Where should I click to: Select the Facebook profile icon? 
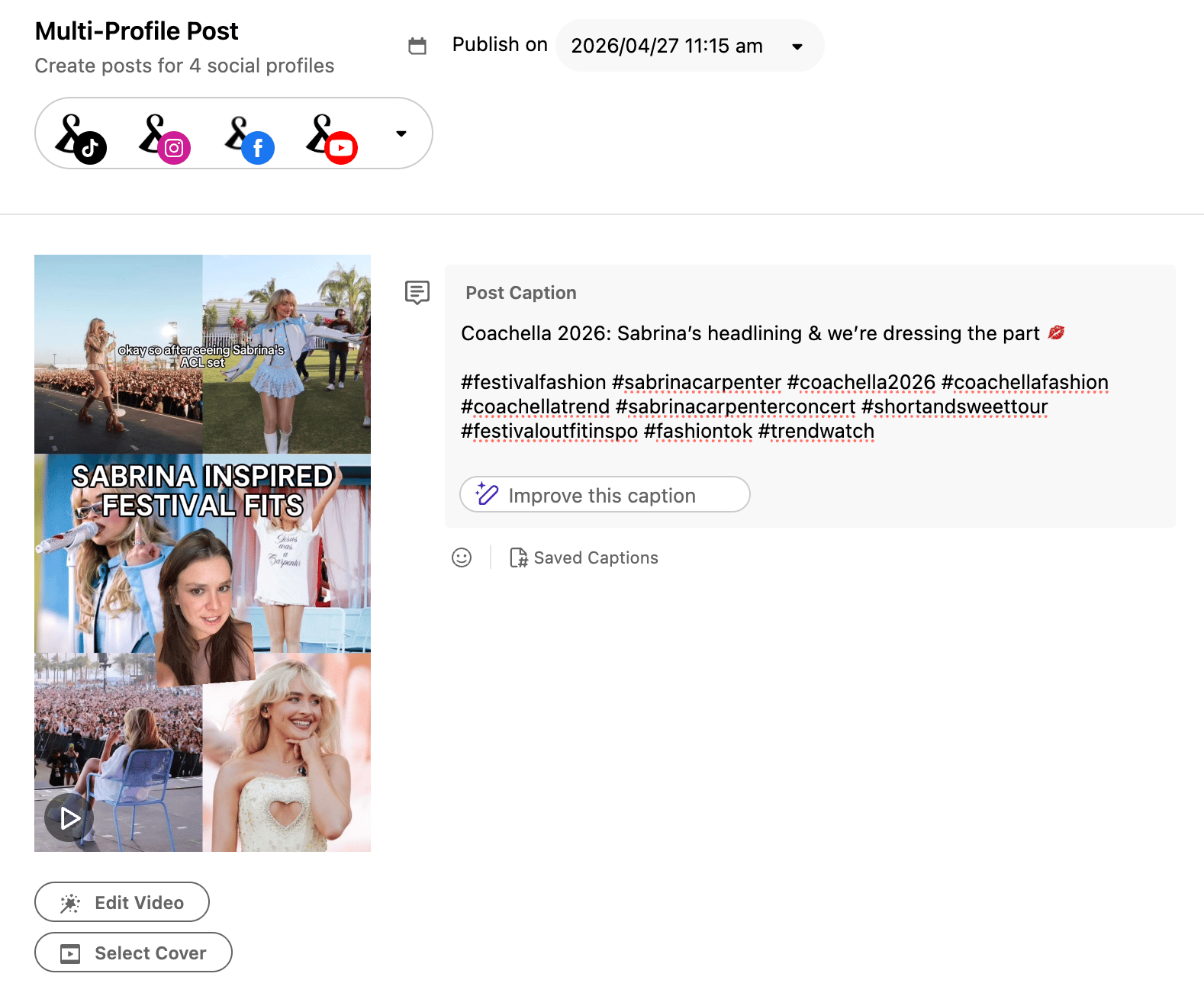[x=249, y=139]
